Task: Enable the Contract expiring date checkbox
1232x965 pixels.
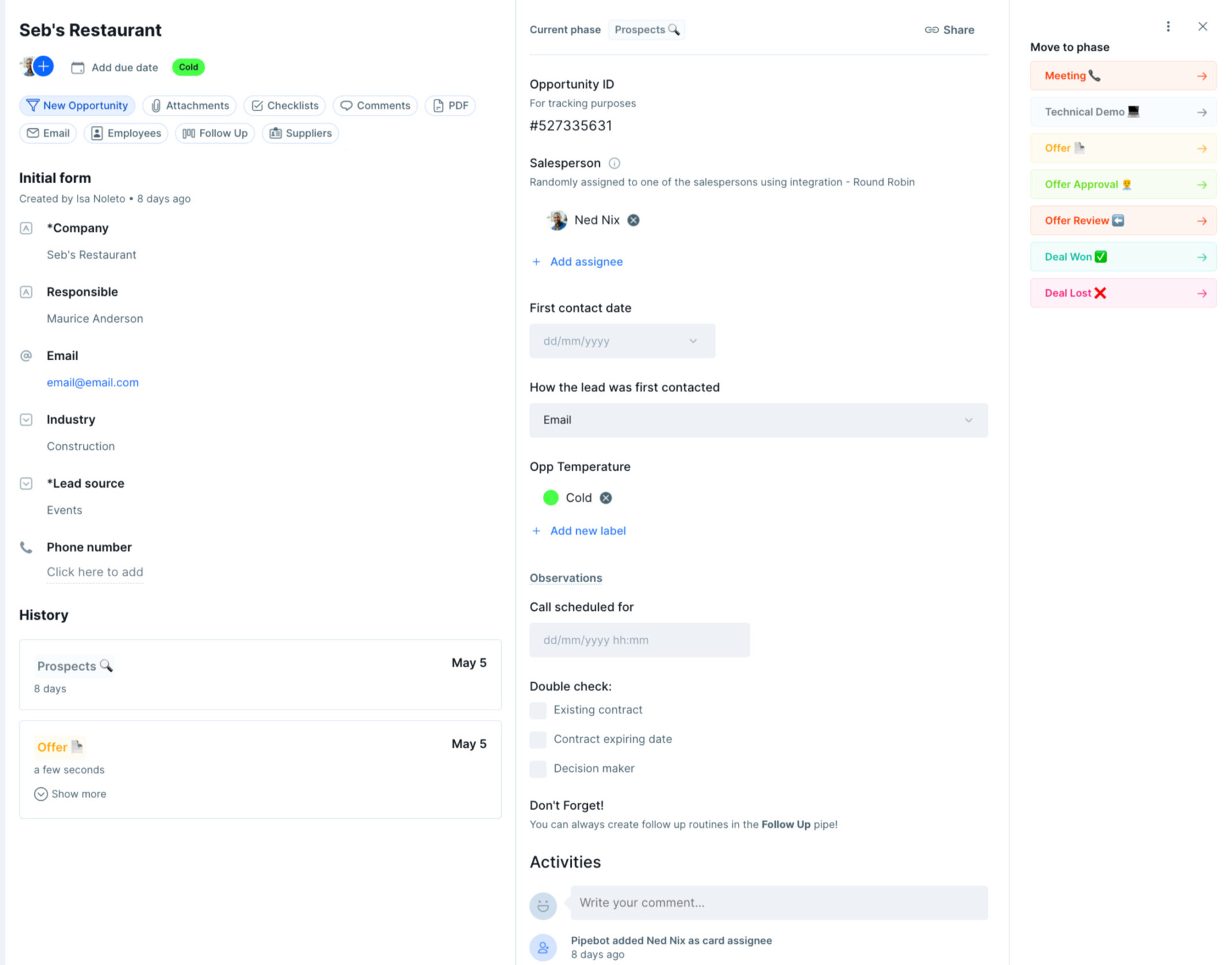Action: click(x=538, y=739)
